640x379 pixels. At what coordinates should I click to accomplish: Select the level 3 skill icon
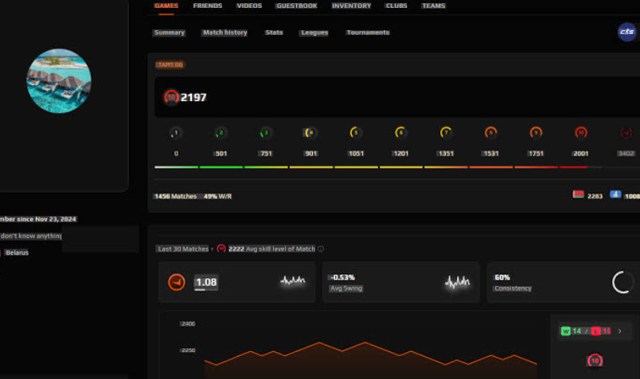tap(266, 133)
